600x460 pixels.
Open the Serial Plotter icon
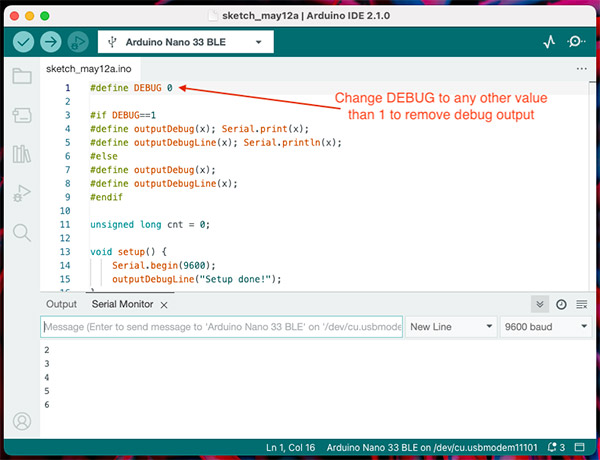pyautogui.click(x=549, y=42)
